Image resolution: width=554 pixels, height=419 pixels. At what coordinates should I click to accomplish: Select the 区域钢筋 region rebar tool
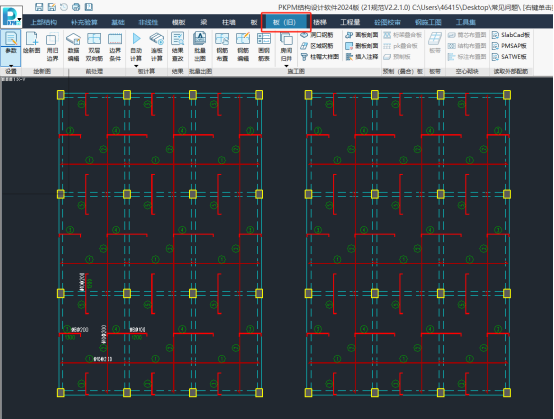tap(317, 46)
